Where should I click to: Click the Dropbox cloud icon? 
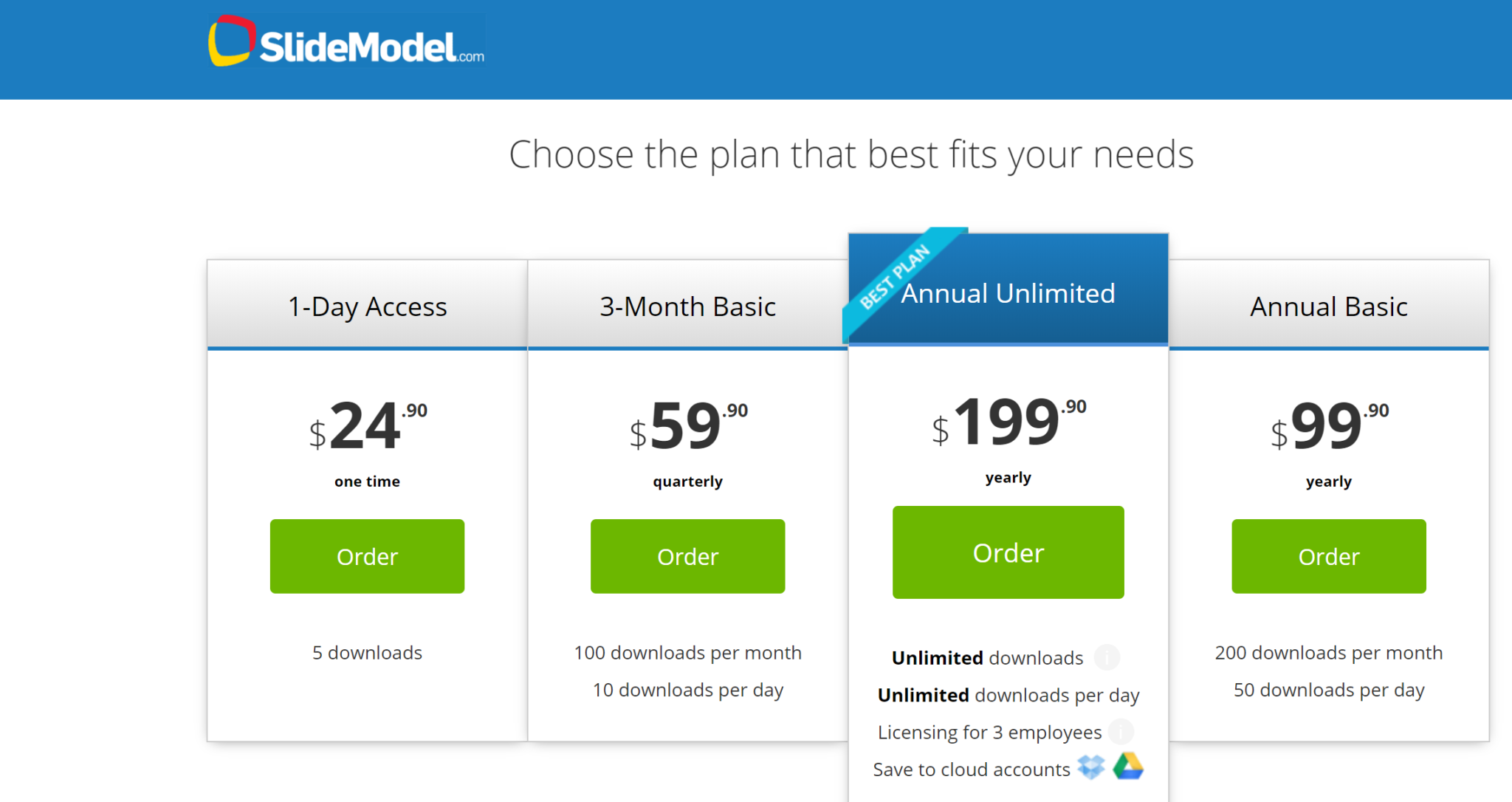pos(1090,767)
